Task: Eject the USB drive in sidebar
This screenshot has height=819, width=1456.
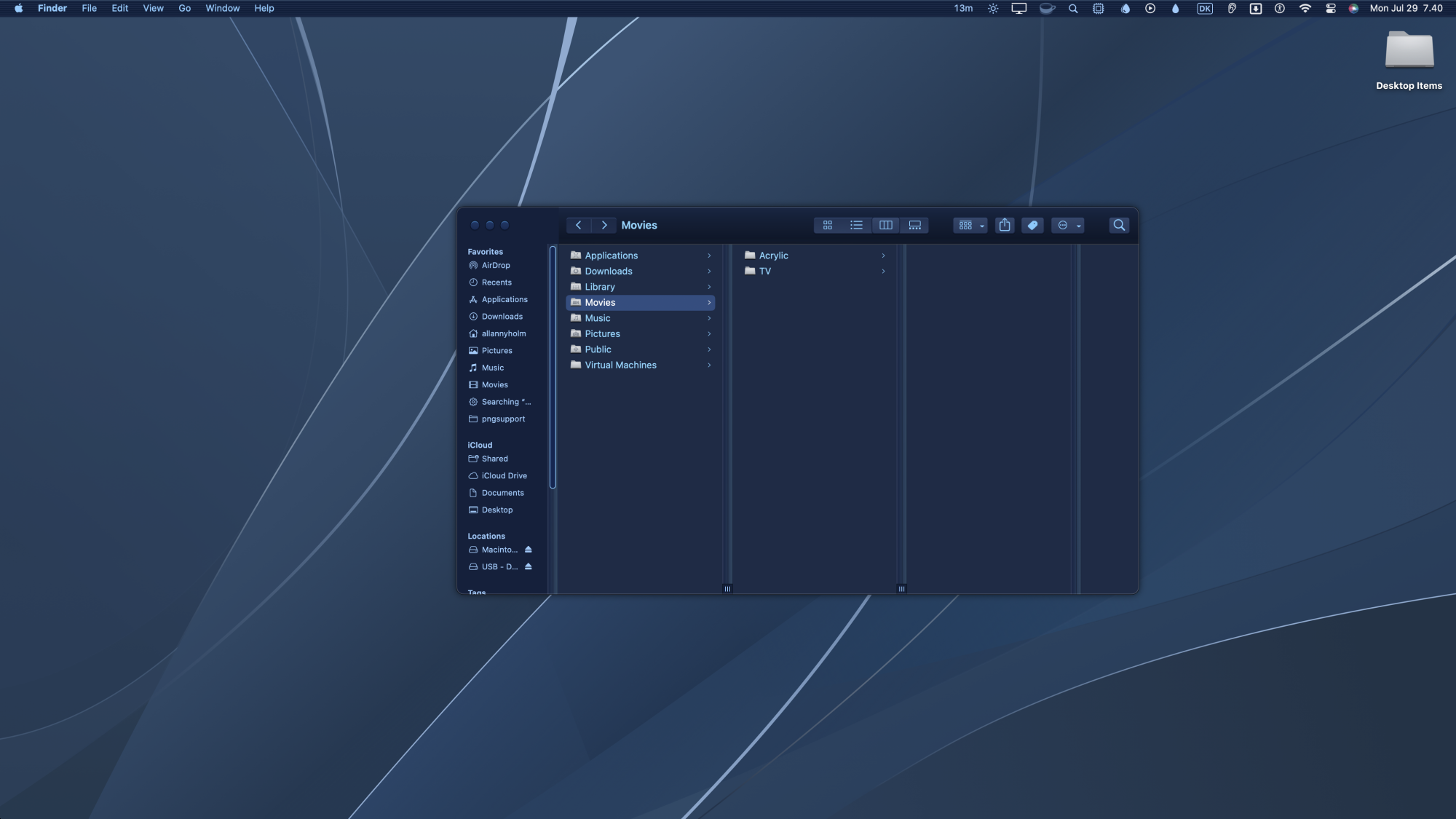Action: pyautogui.click(x=529, y=566)
